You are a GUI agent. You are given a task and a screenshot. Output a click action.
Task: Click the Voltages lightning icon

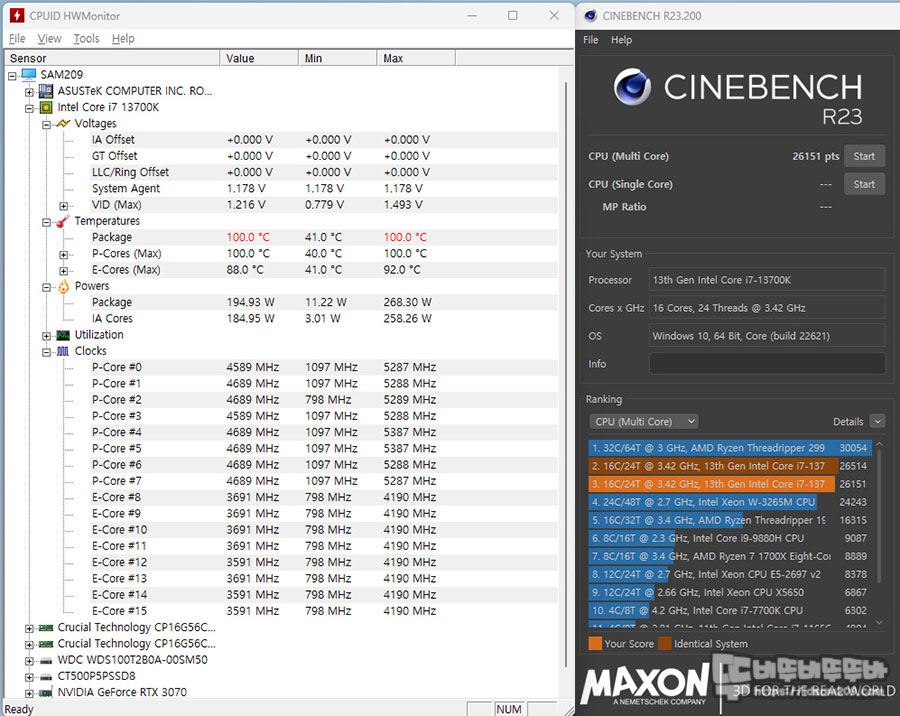click(63, 123)
